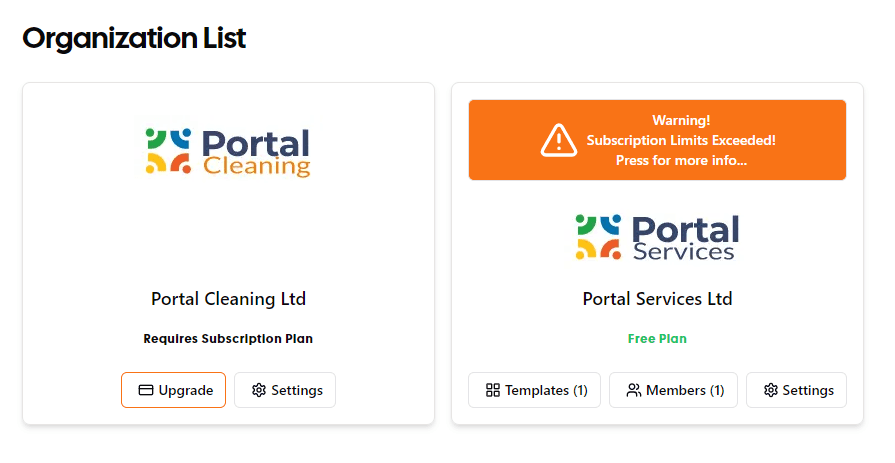
Task: Click Requires Subscription Plan text
Action: (x=228, y=339)
